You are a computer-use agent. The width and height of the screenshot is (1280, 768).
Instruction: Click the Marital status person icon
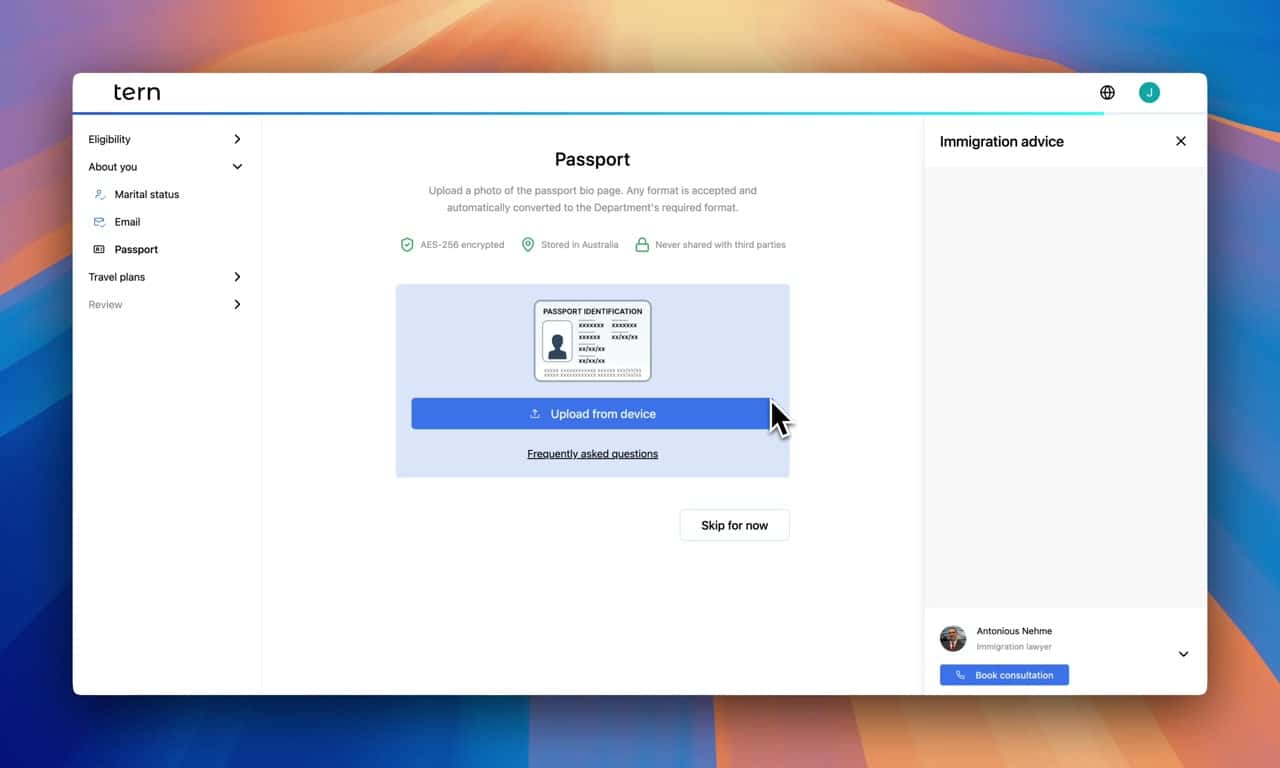pos(99,195)
